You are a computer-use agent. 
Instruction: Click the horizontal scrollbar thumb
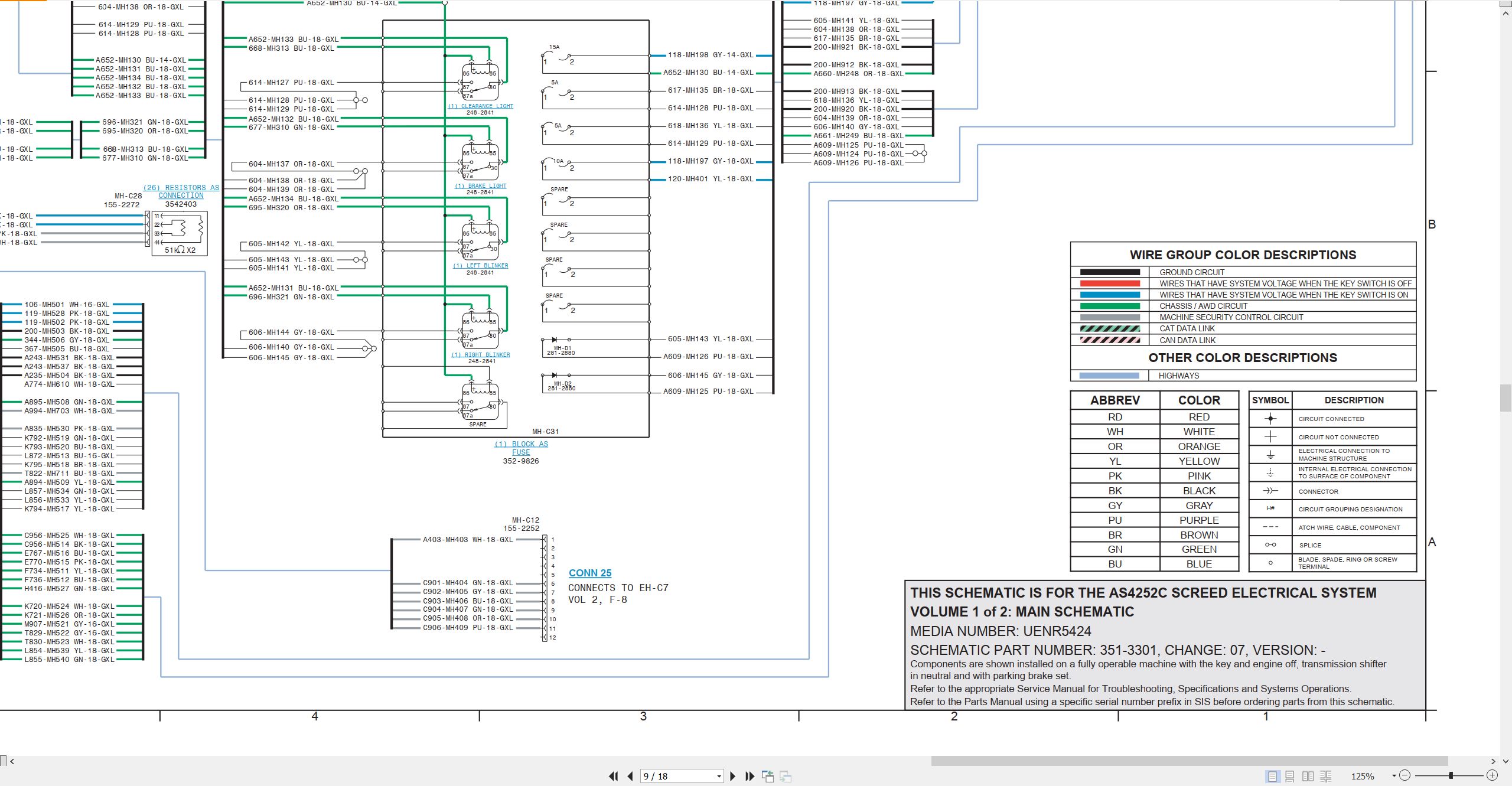[x=1189, y=761]
